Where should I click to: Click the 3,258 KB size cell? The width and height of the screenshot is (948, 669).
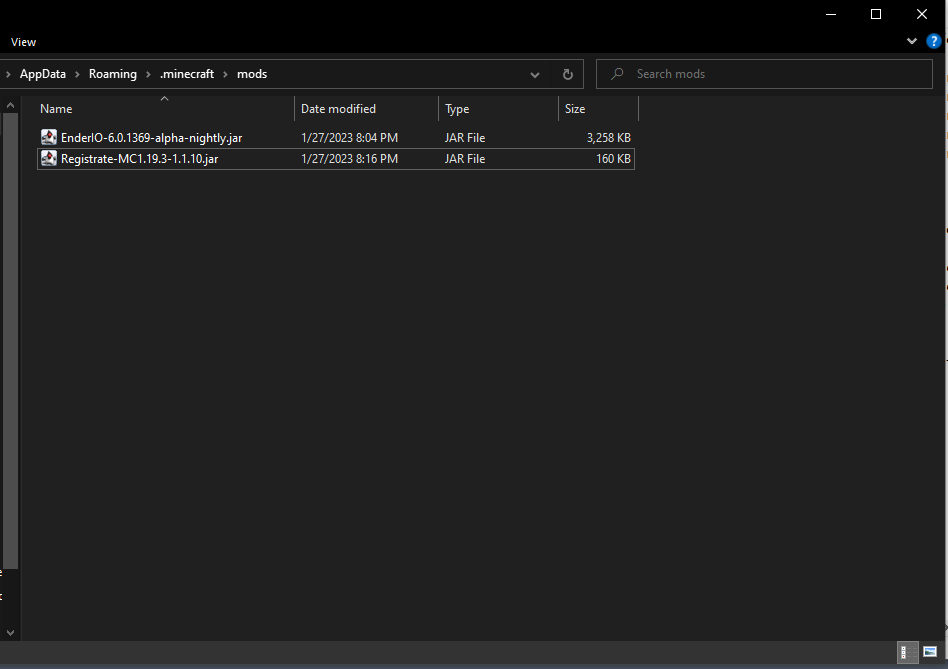click(608, 138)
